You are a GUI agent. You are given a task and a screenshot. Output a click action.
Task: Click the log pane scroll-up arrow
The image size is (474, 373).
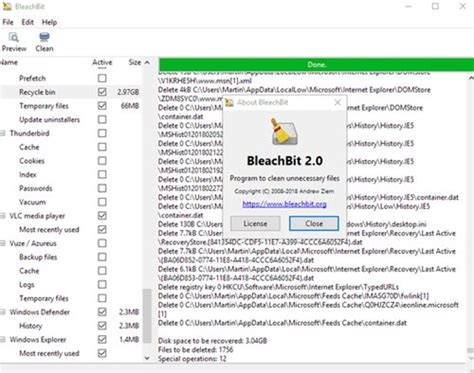click(x=471, y=78)
